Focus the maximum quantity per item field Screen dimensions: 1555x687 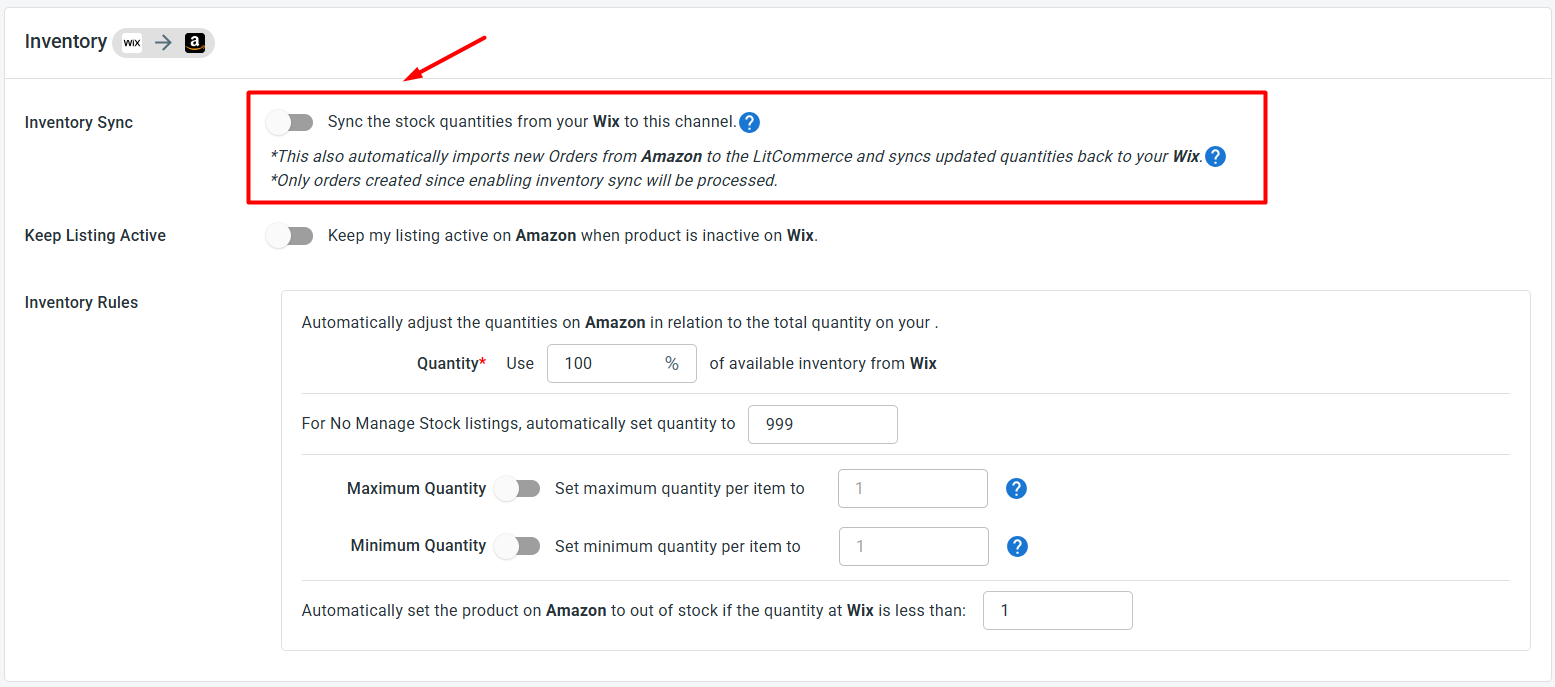point(913,489)
